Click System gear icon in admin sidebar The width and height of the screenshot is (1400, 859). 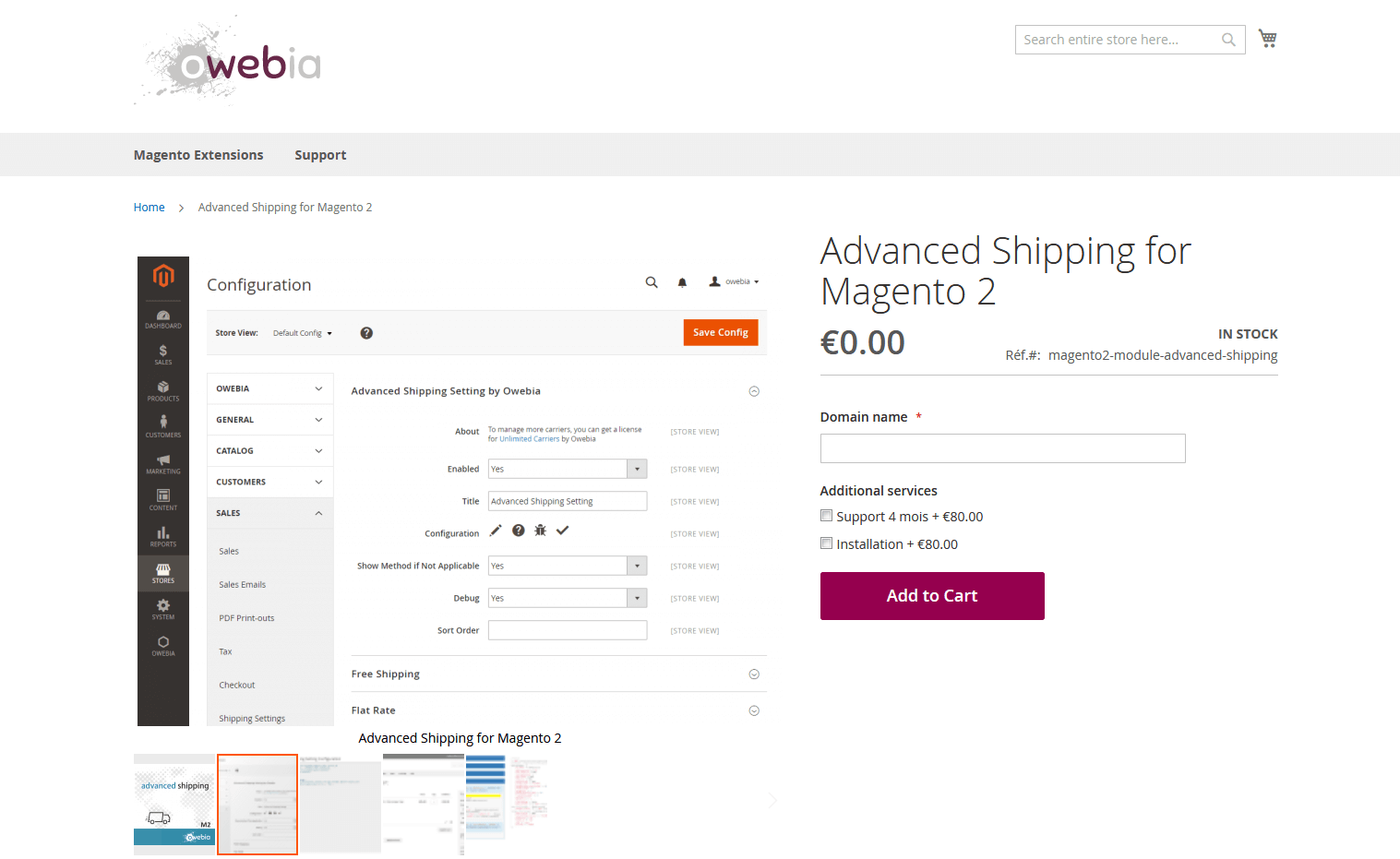pyautogui.click(x=163, y=610)
